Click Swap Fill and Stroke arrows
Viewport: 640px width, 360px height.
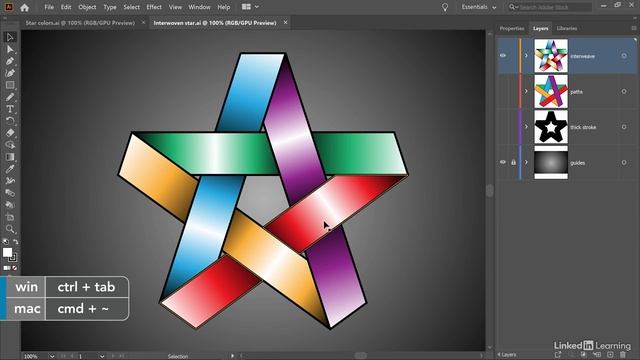pos(15,242)
